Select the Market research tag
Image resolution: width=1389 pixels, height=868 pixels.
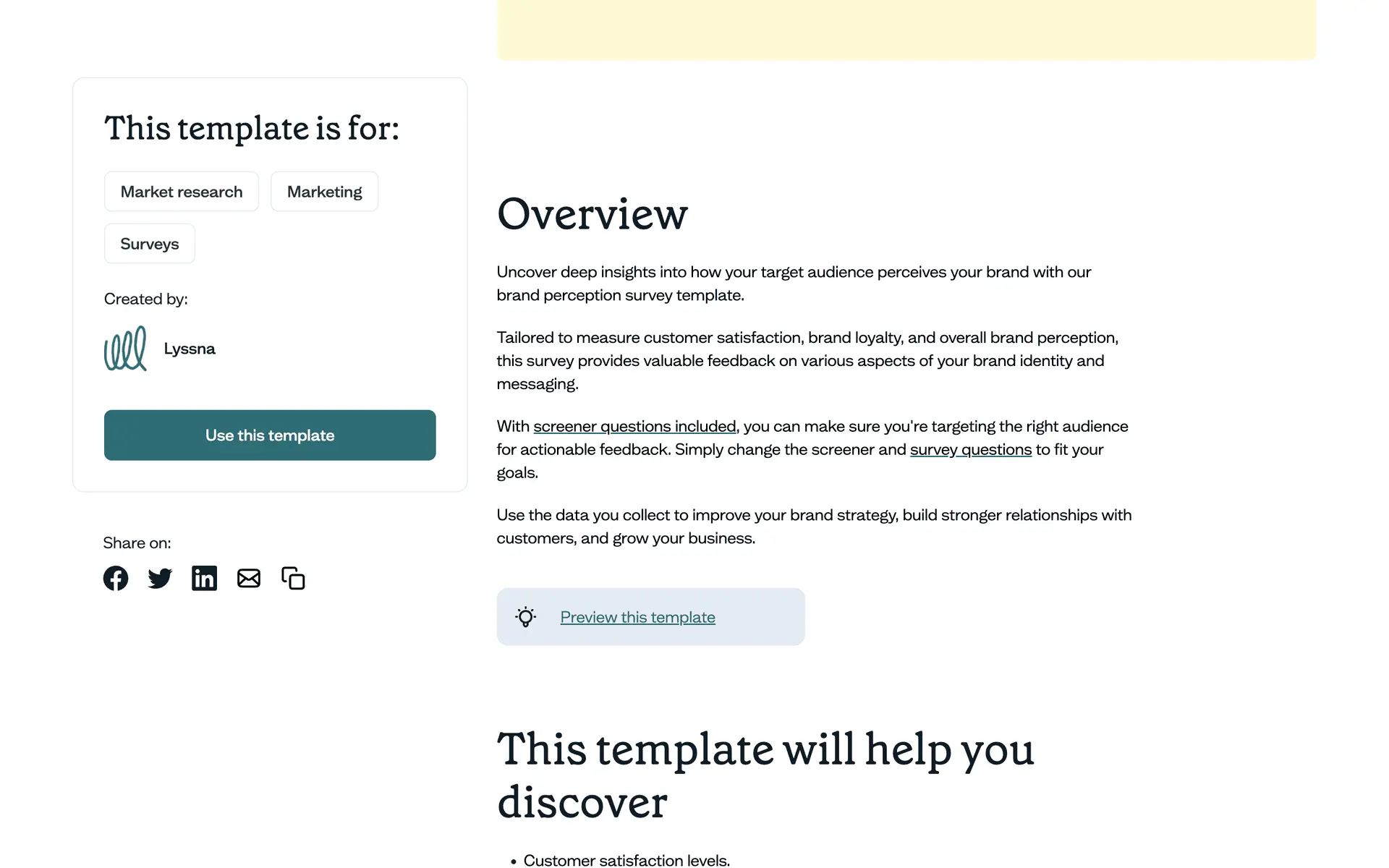(x=182, y=192)
